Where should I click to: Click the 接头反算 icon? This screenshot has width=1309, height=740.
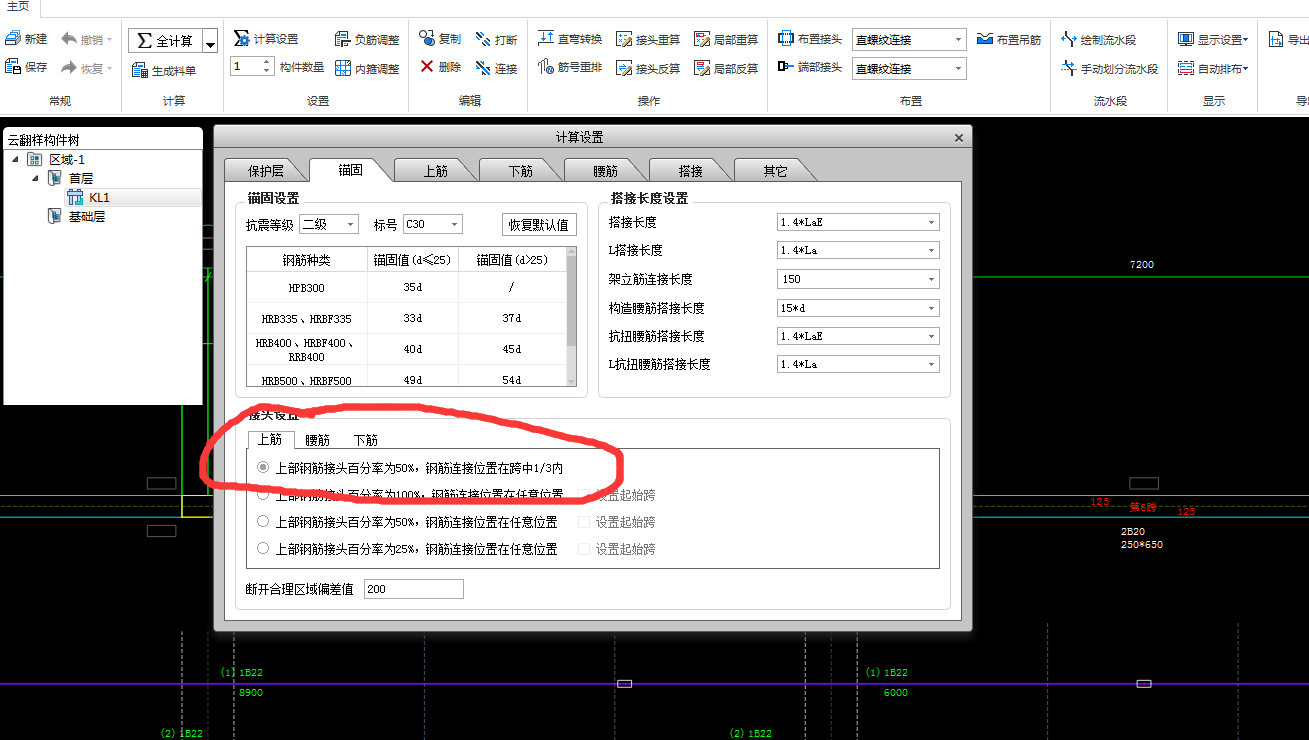[x=624, y=68]
